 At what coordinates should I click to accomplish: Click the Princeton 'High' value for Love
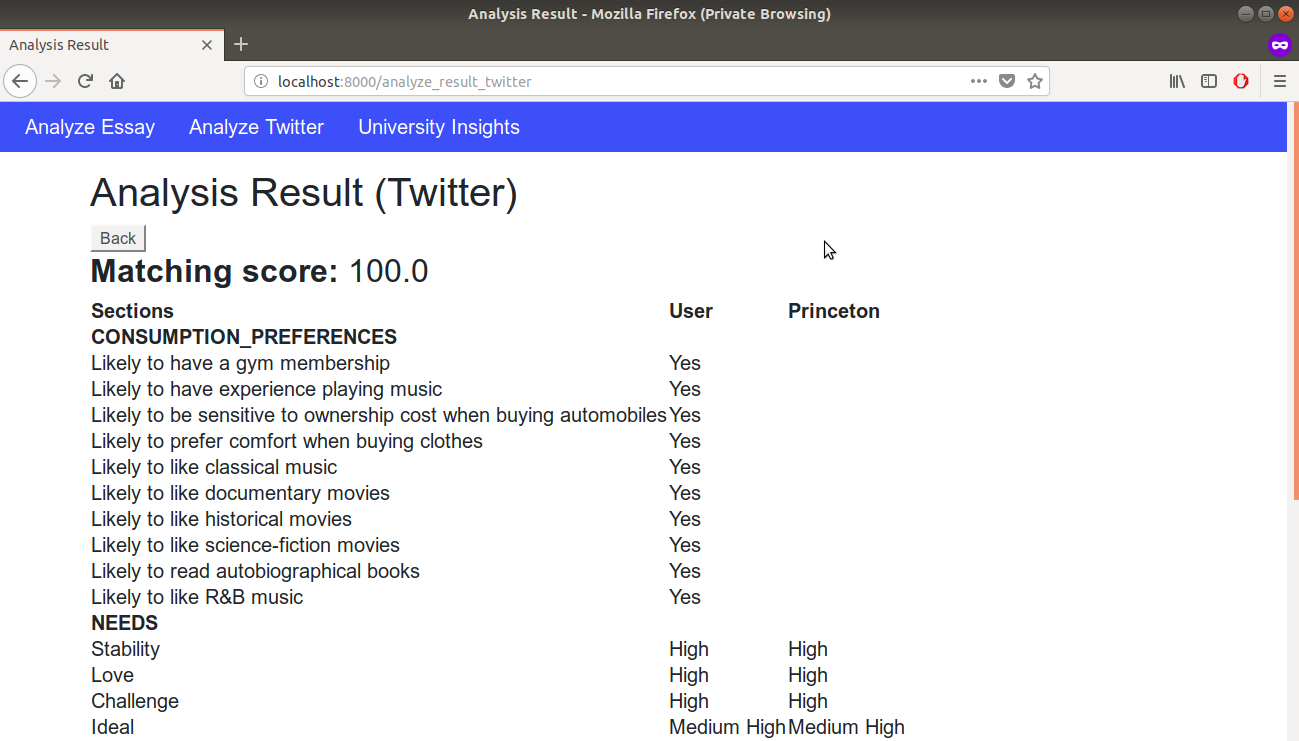[x=808, y=675]
